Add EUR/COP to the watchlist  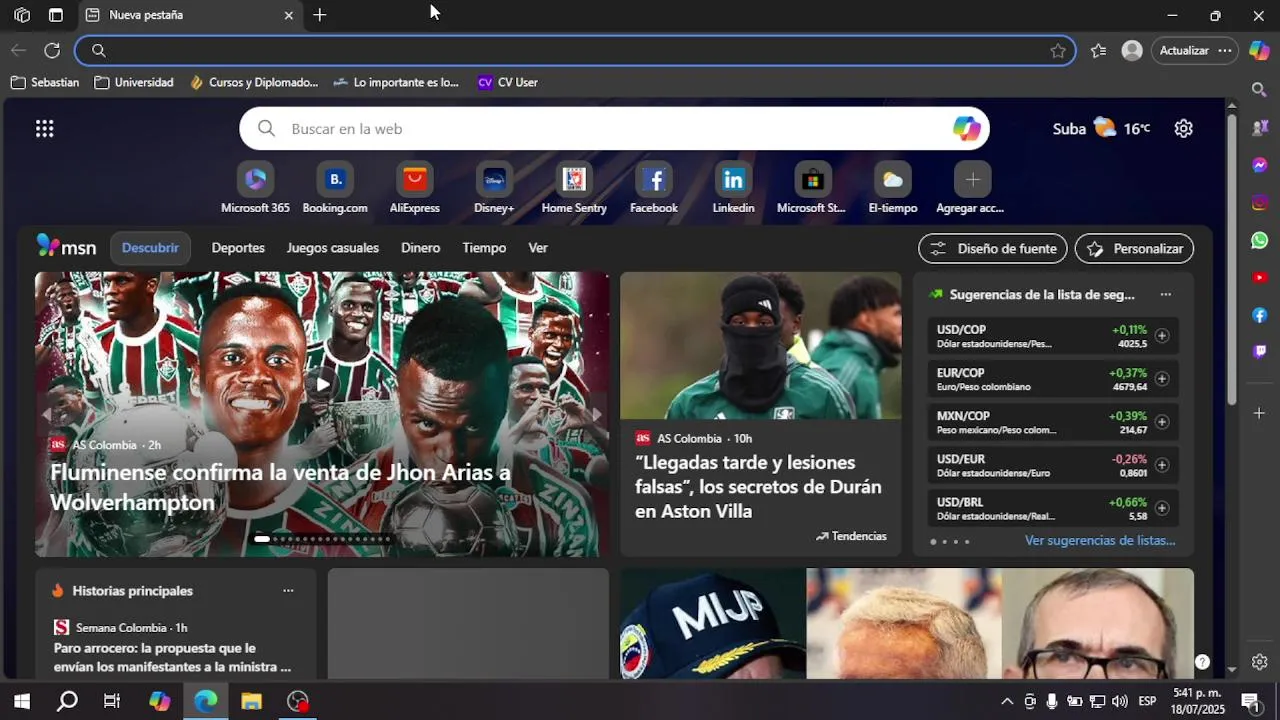[1162, 379]
